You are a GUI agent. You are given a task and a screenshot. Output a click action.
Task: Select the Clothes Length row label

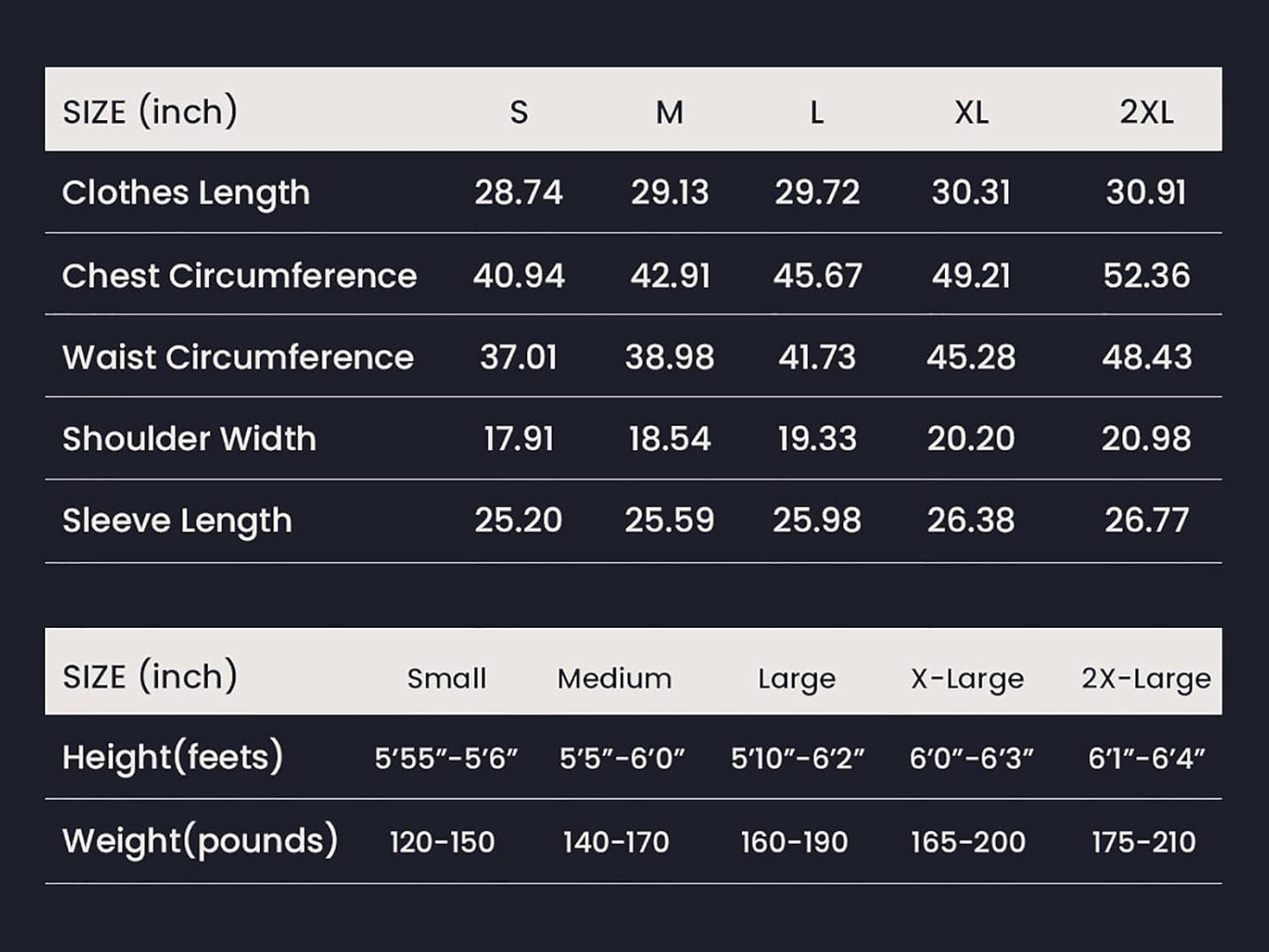(x=186, y=192)
